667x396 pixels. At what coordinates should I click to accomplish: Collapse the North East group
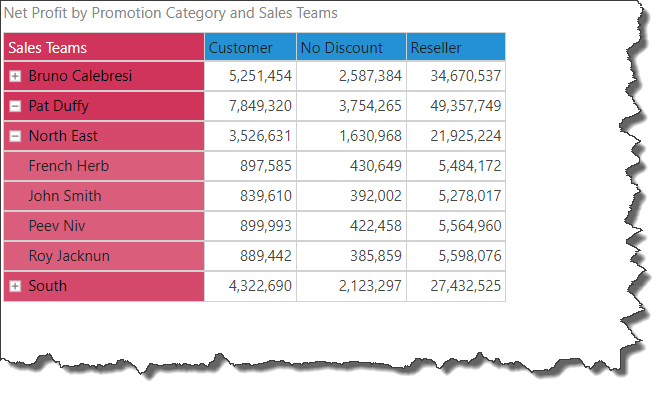point(15,136)
